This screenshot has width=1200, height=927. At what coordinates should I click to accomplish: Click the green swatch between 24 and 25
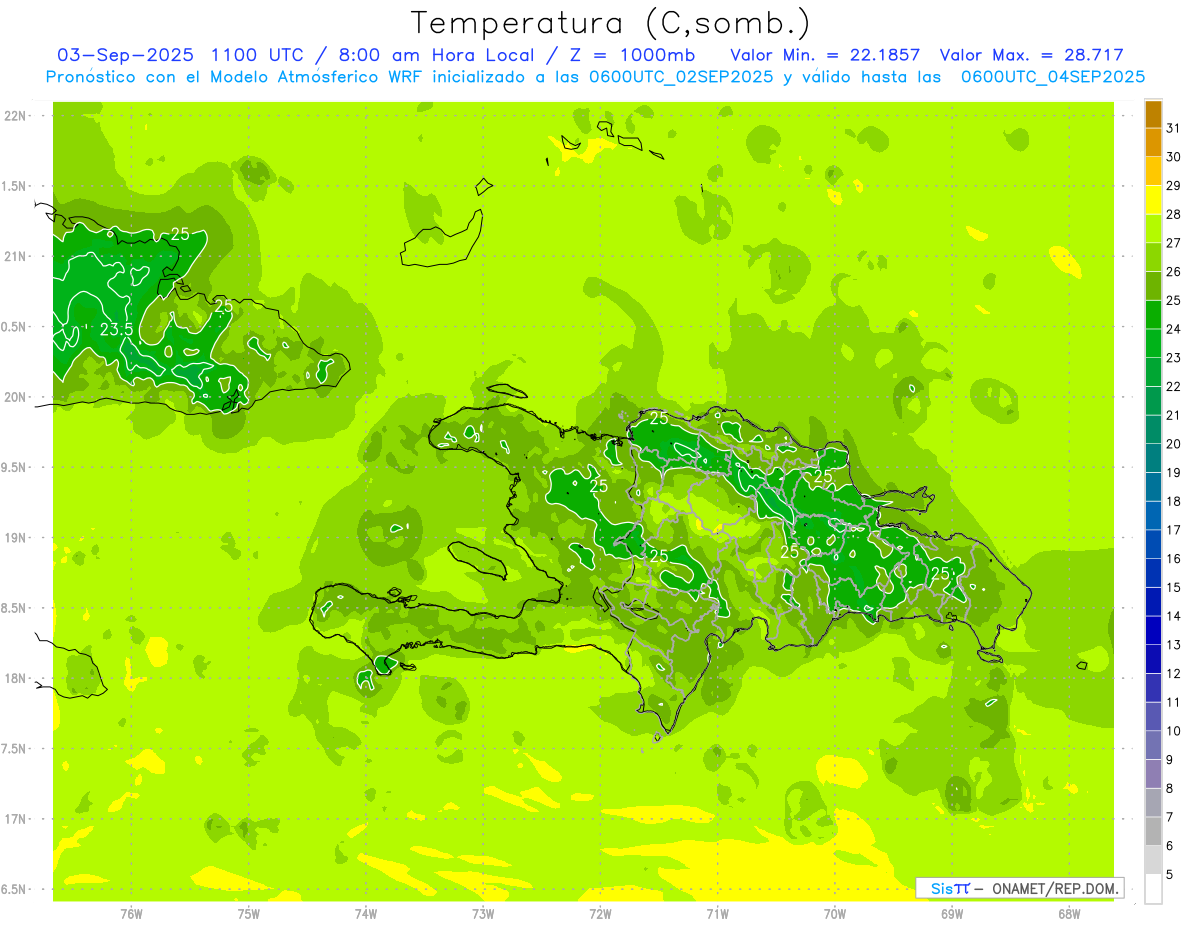[x=1153, y=314]
